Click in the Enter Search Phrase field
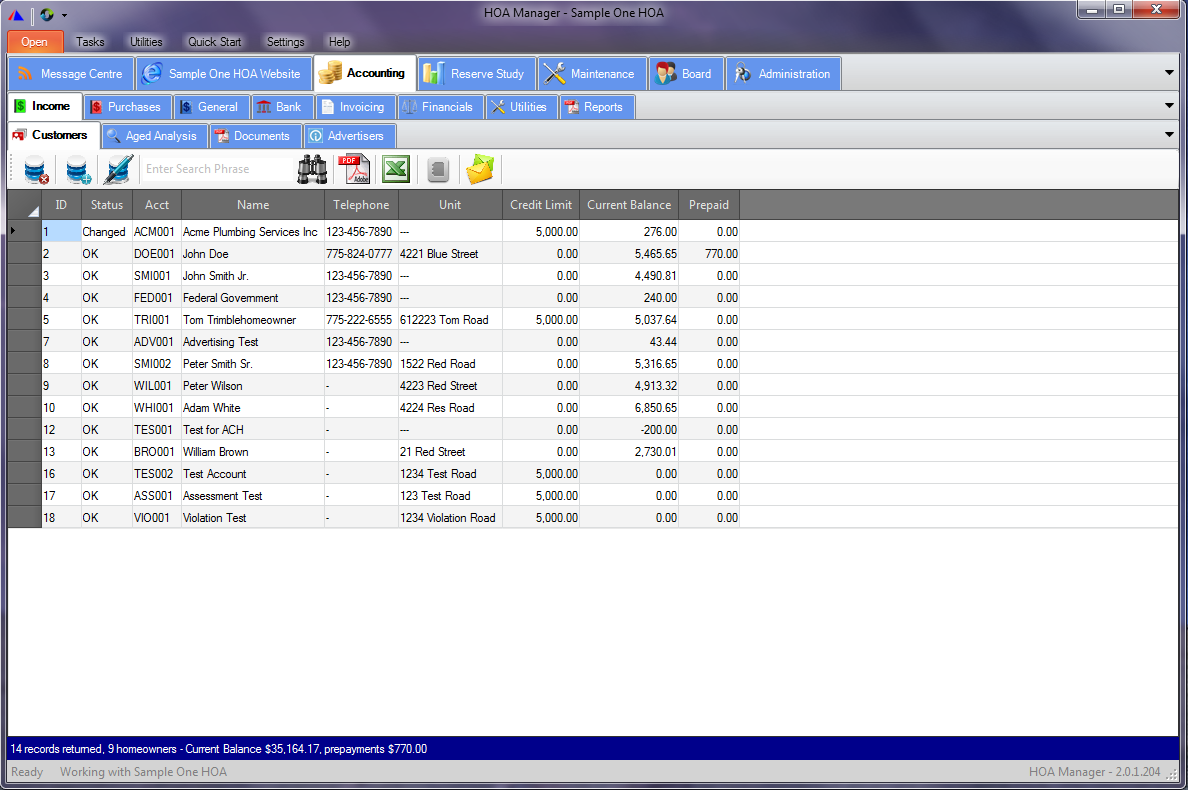The height and width of the screenshot is (790, 1188). [216, 168]
